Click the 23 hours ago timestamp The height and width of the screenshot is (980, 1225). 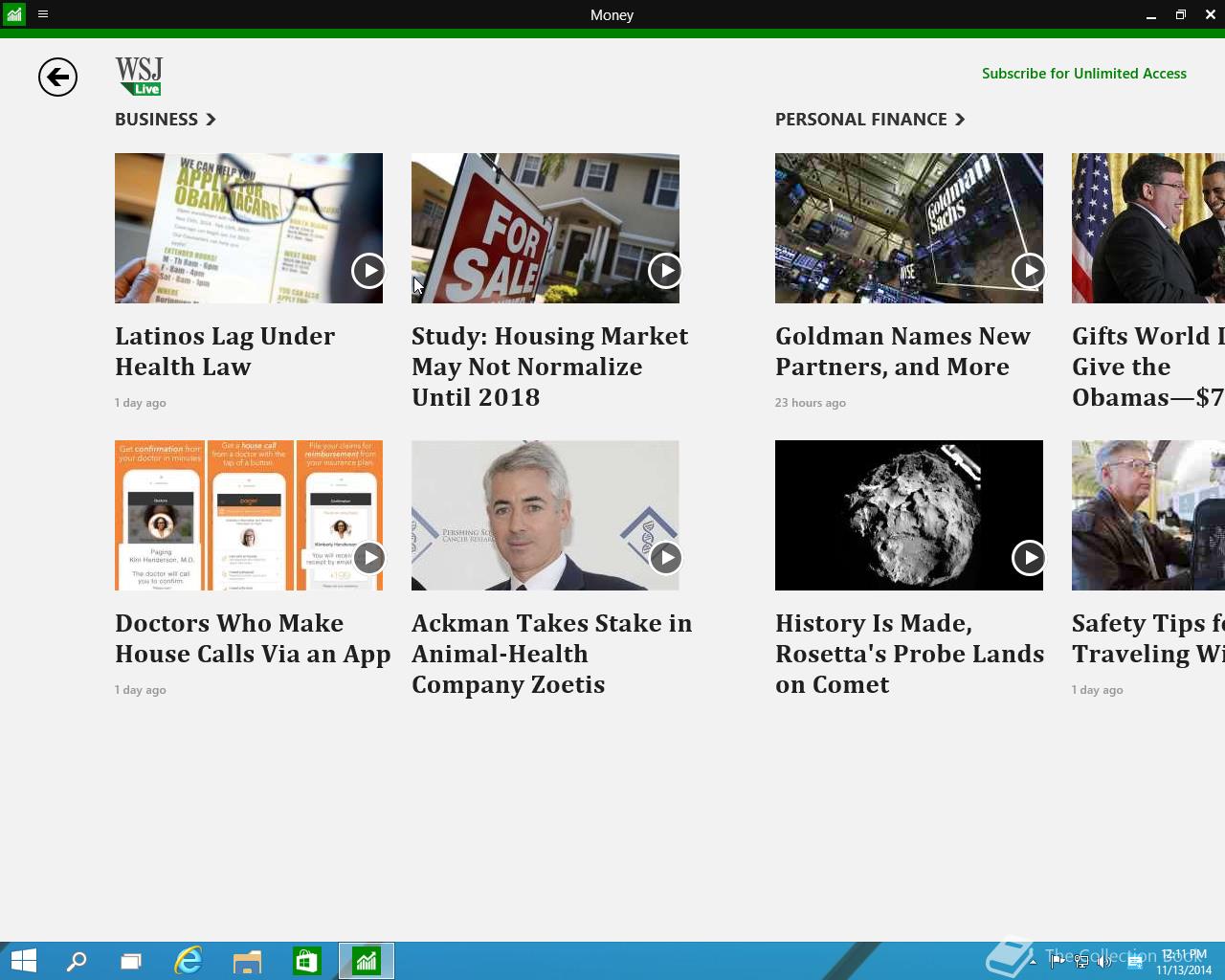[811, 403]
